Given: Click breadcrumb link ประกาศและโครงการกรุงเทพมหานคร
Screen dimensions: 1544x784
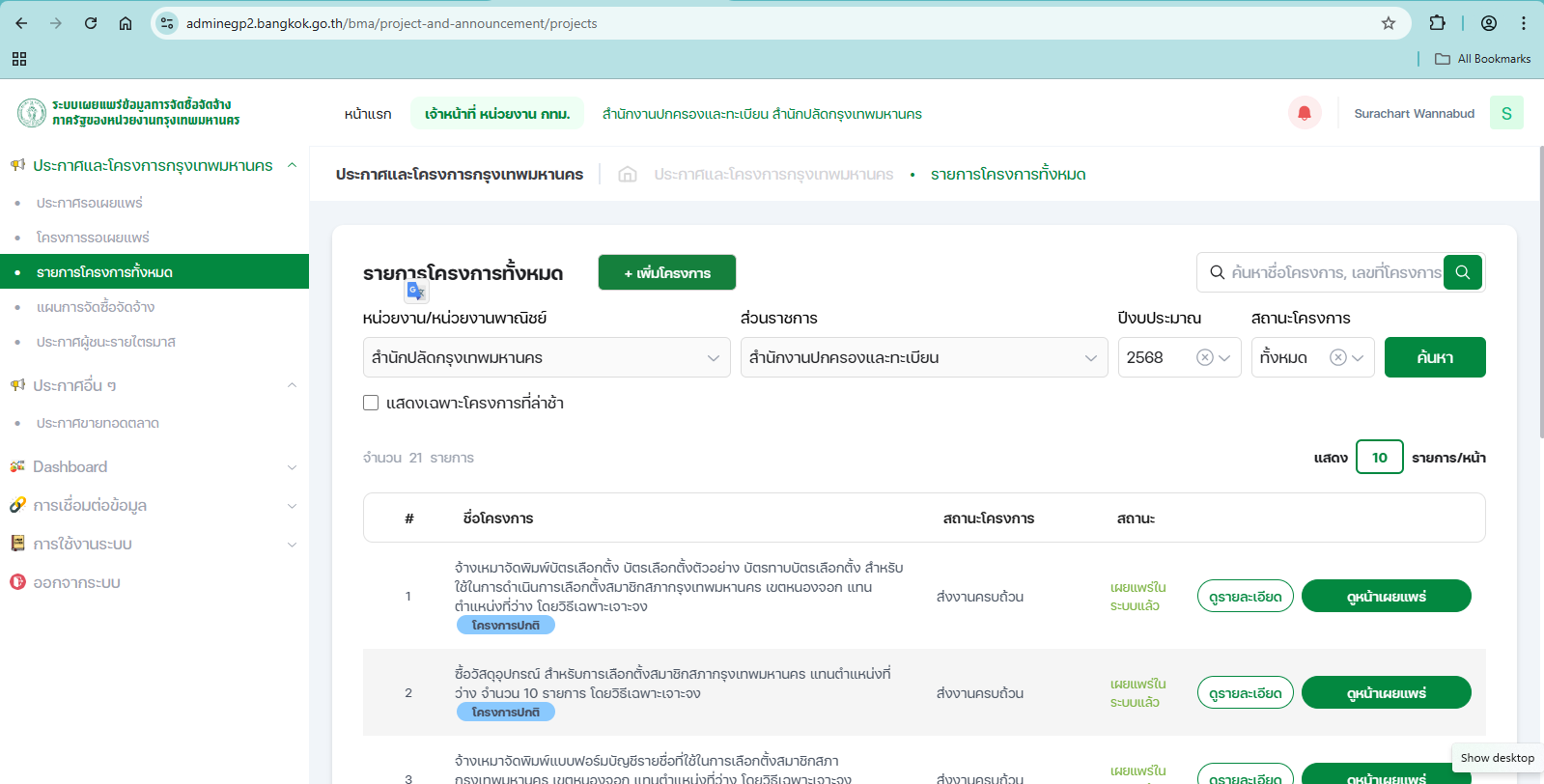Looking at the screenshot, I should (773, 174).
